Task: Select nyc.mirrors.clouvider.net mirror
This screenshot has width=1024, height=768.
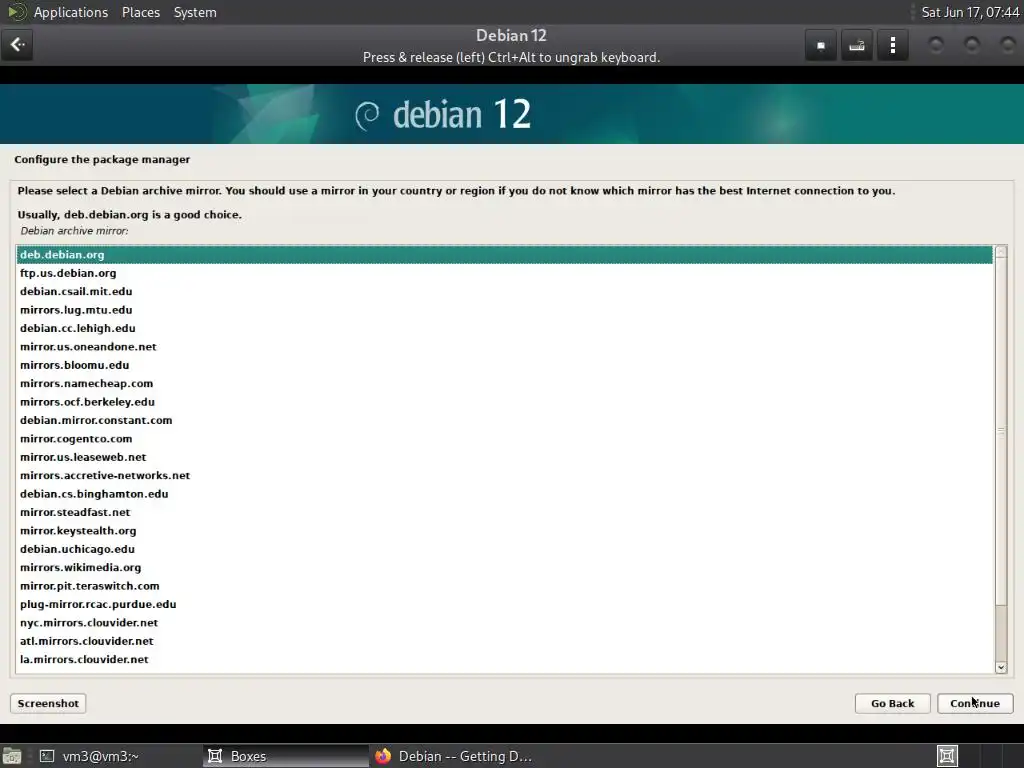Action: 504,623
